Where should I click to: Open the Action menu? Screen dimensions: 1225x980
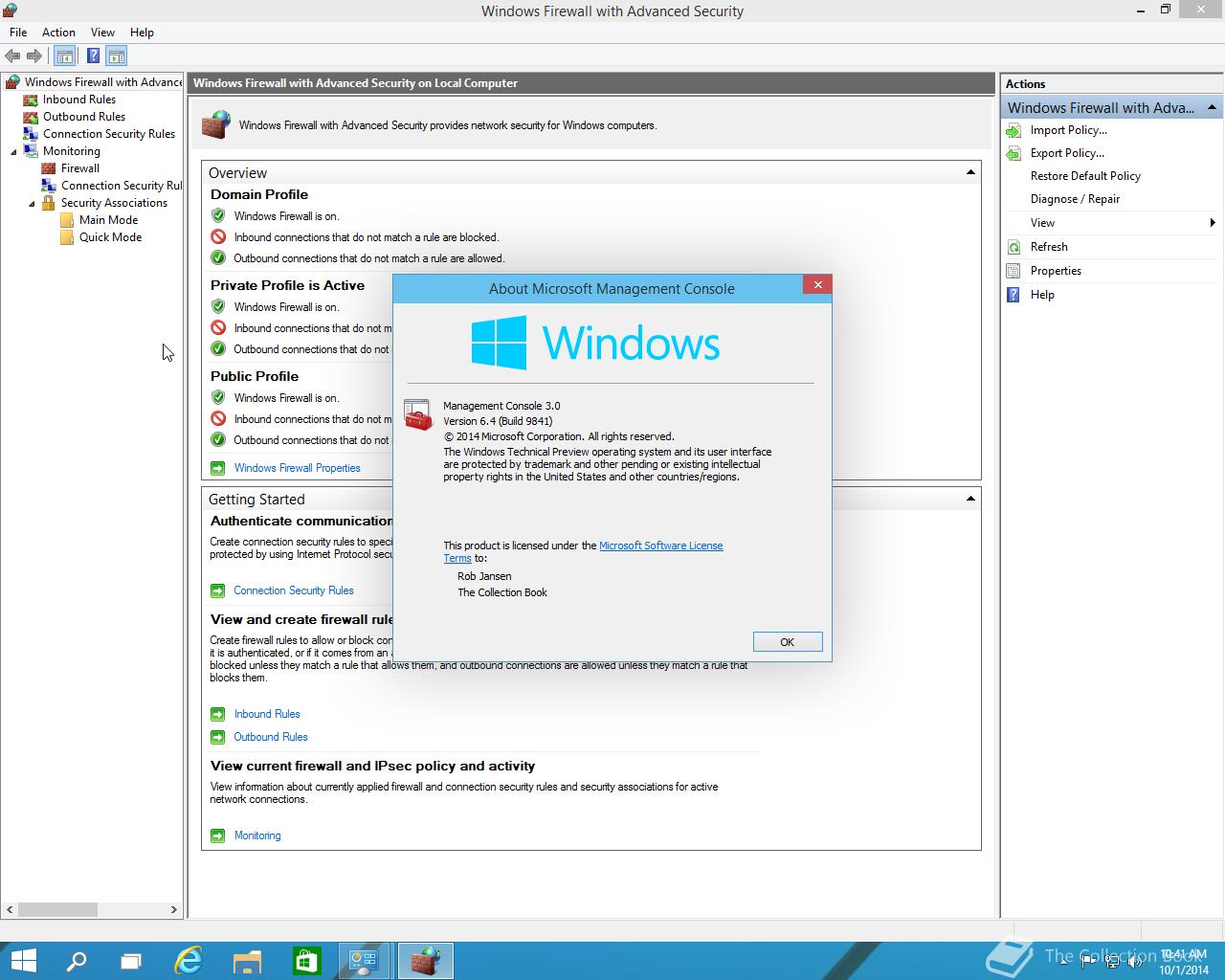[x=58, y=33]
